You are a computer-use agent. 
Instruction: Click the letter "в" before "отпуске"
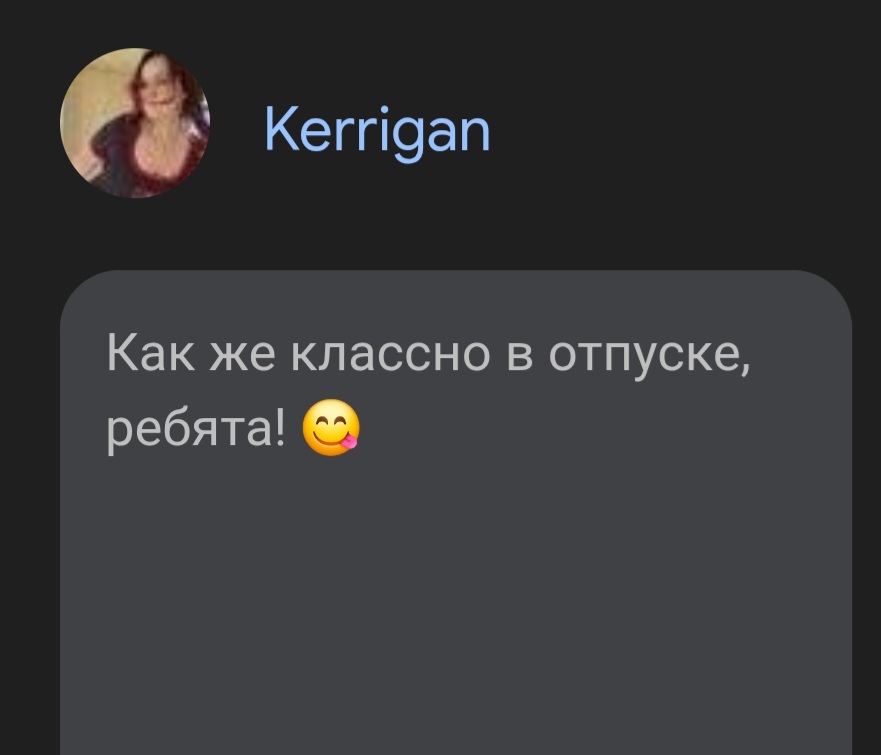pyautogui.click(x=520, y=355)
